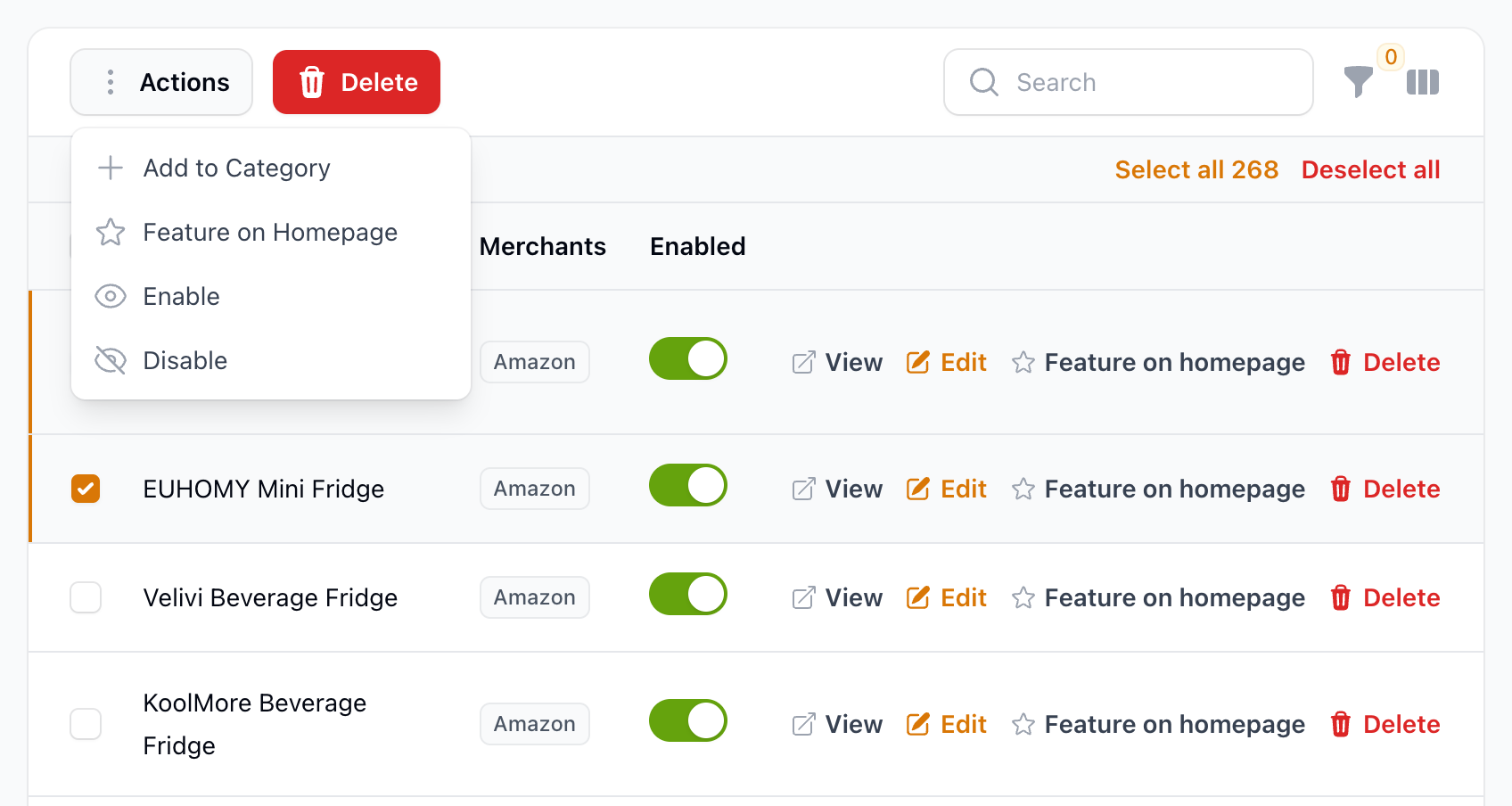View the EUHOMY Mini Fridge product
Image resolution: width=1512 pixels, height=806 pixels.
tap(837, 489)
